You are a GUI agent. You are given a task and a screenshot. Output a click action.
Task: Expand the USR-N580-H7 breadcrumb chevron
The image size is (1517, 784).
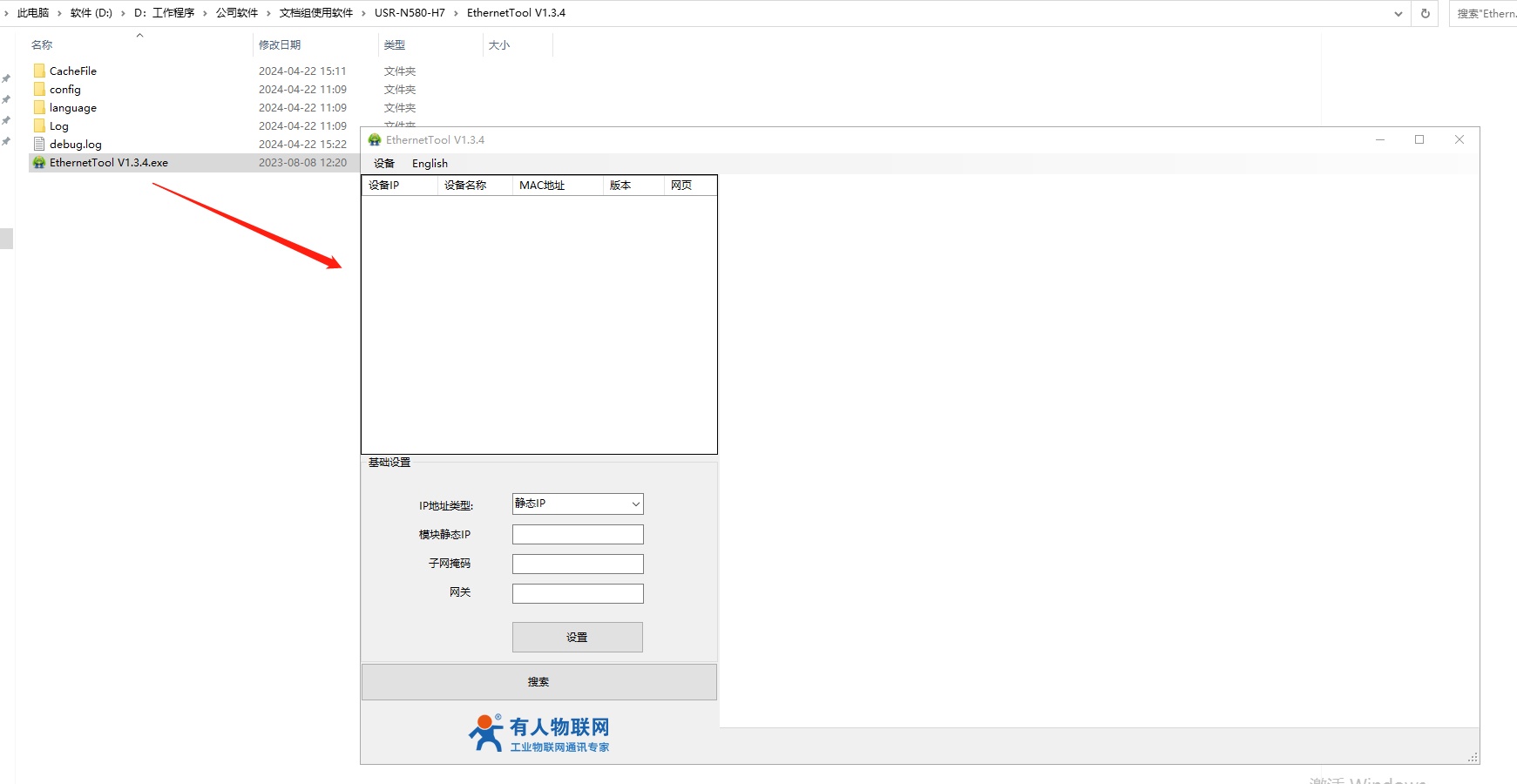[x=456, y=13]
